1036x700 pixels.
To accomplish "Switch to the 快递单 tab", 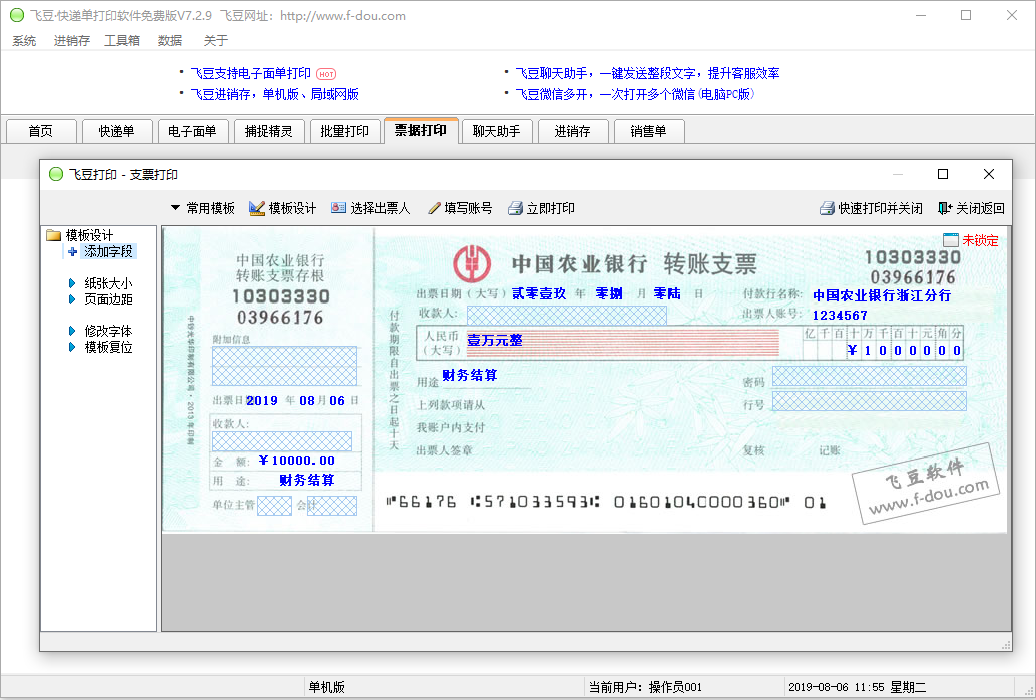I will point(117,132).
